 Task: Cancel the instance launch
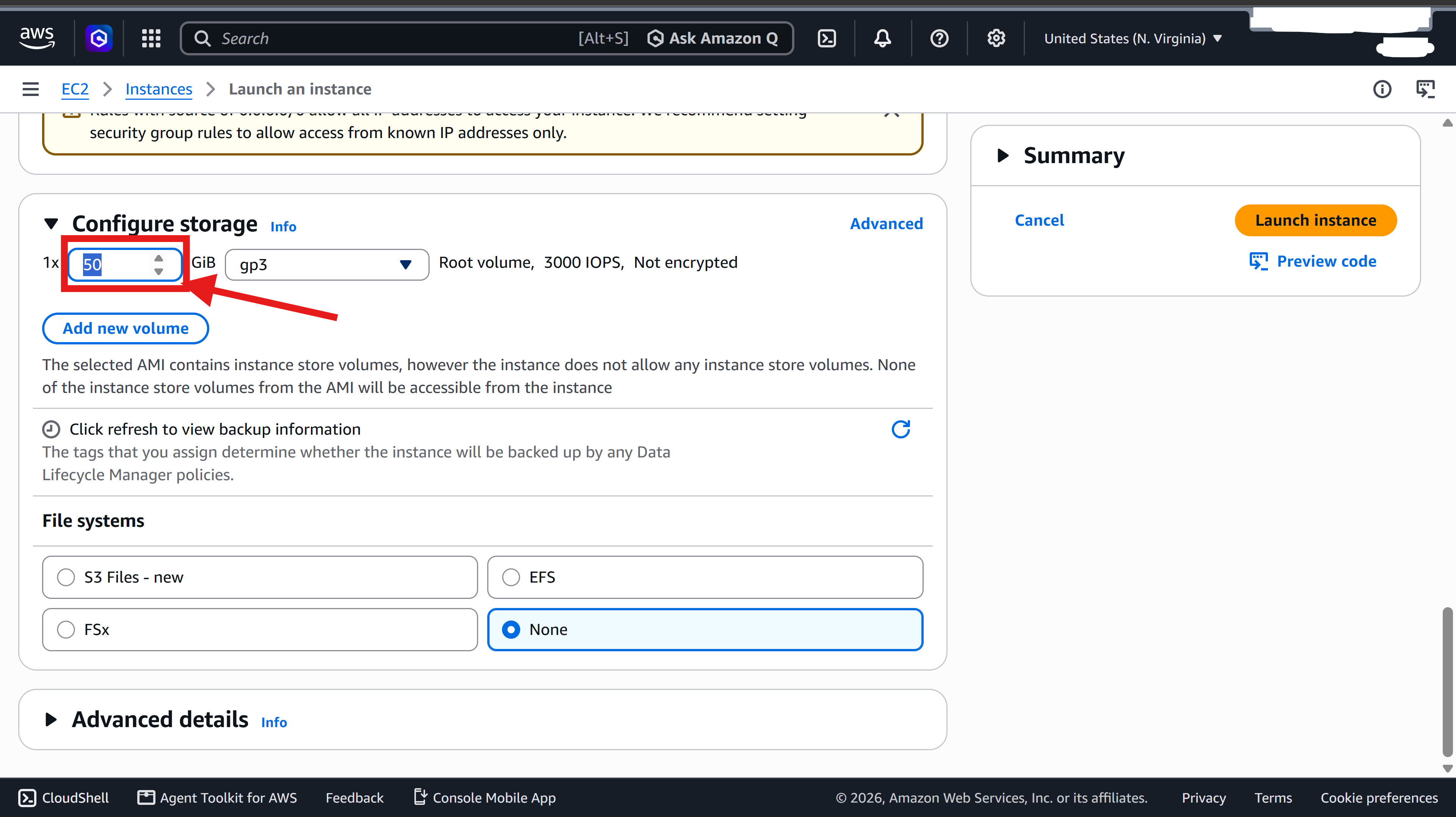[x=1039, y=220]
